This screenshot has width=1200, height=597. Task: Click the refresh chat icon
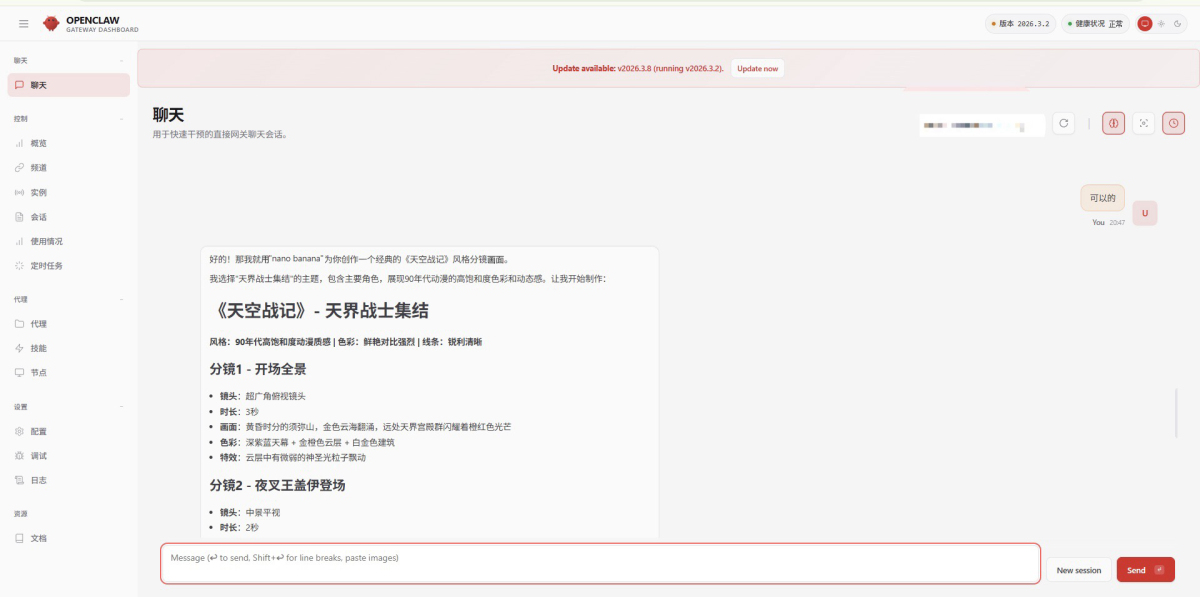[1064, 123]
